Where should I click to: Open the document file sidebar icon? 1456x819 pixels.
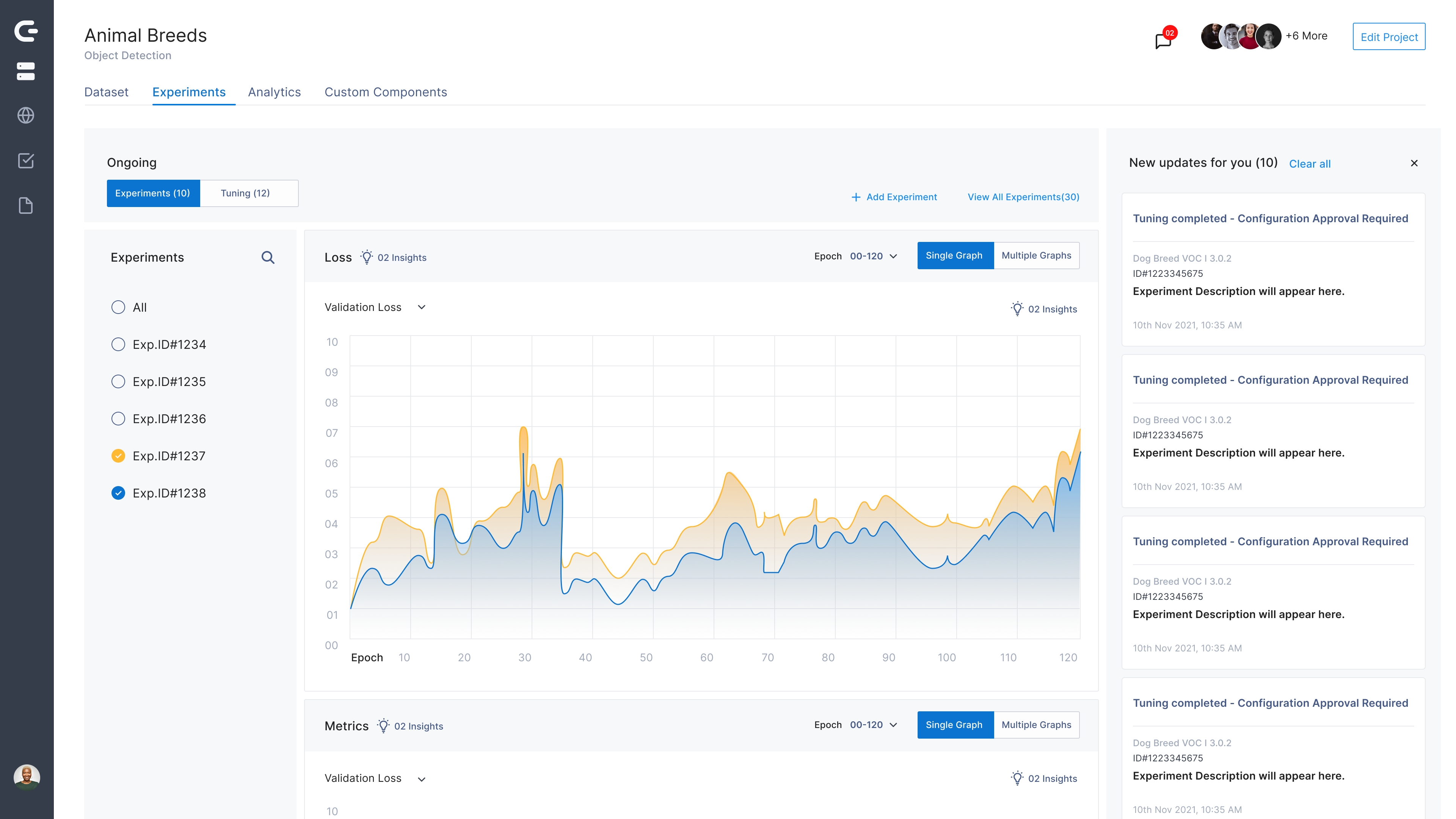click(x=26, y=206)
